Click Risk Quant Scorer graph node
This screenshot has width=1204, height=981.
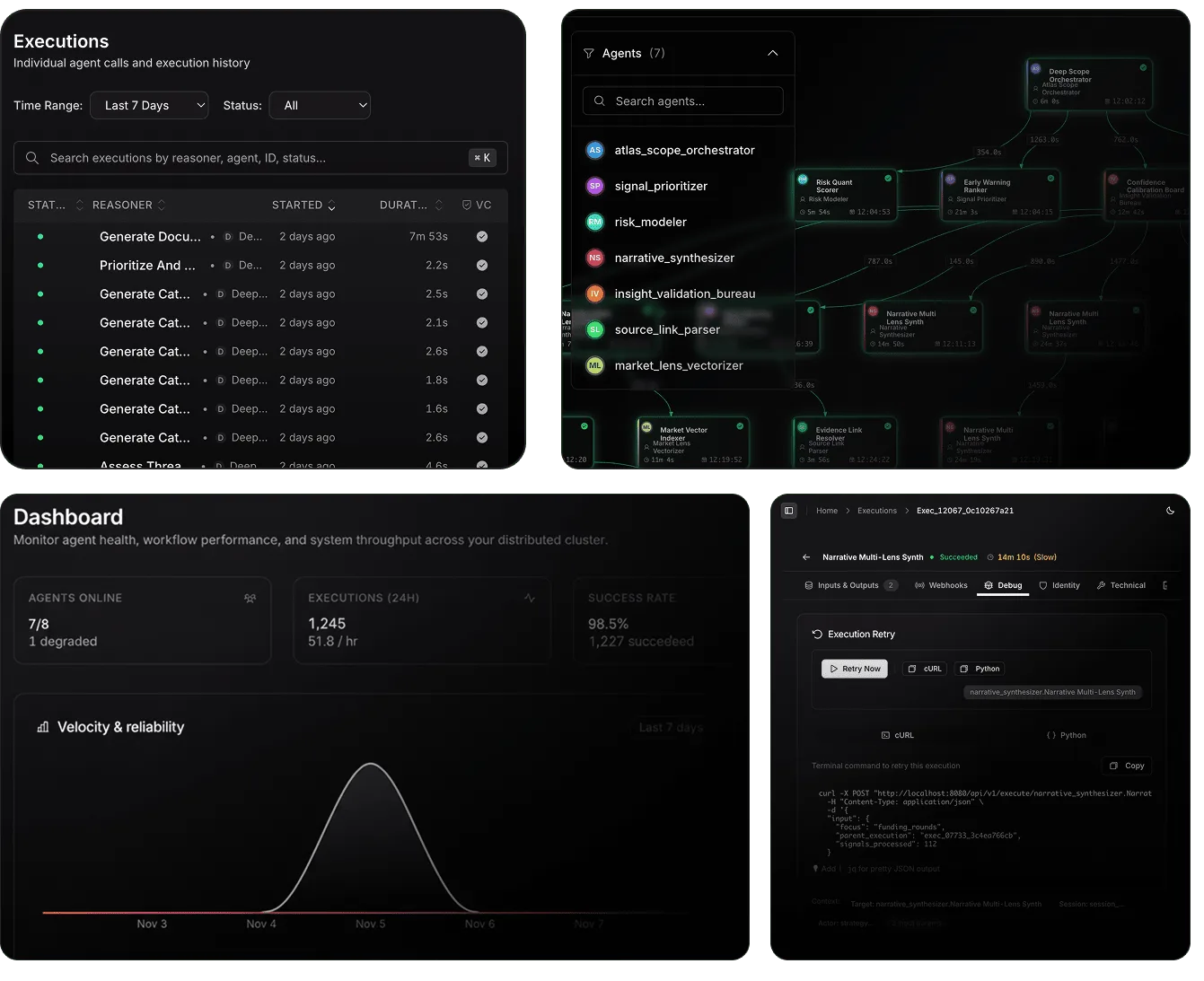(844, 195)
